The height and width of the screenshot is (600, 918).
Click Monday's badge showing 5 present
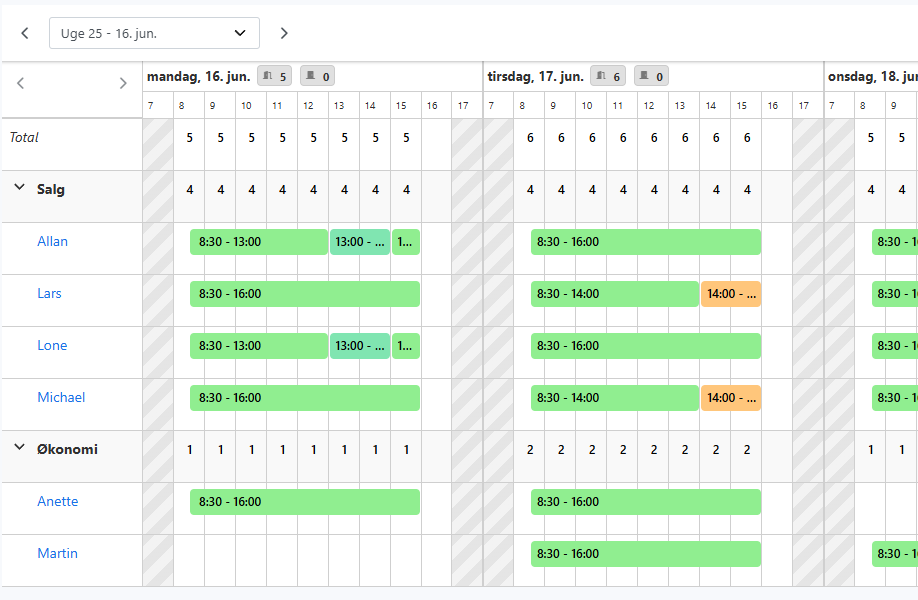275,76
